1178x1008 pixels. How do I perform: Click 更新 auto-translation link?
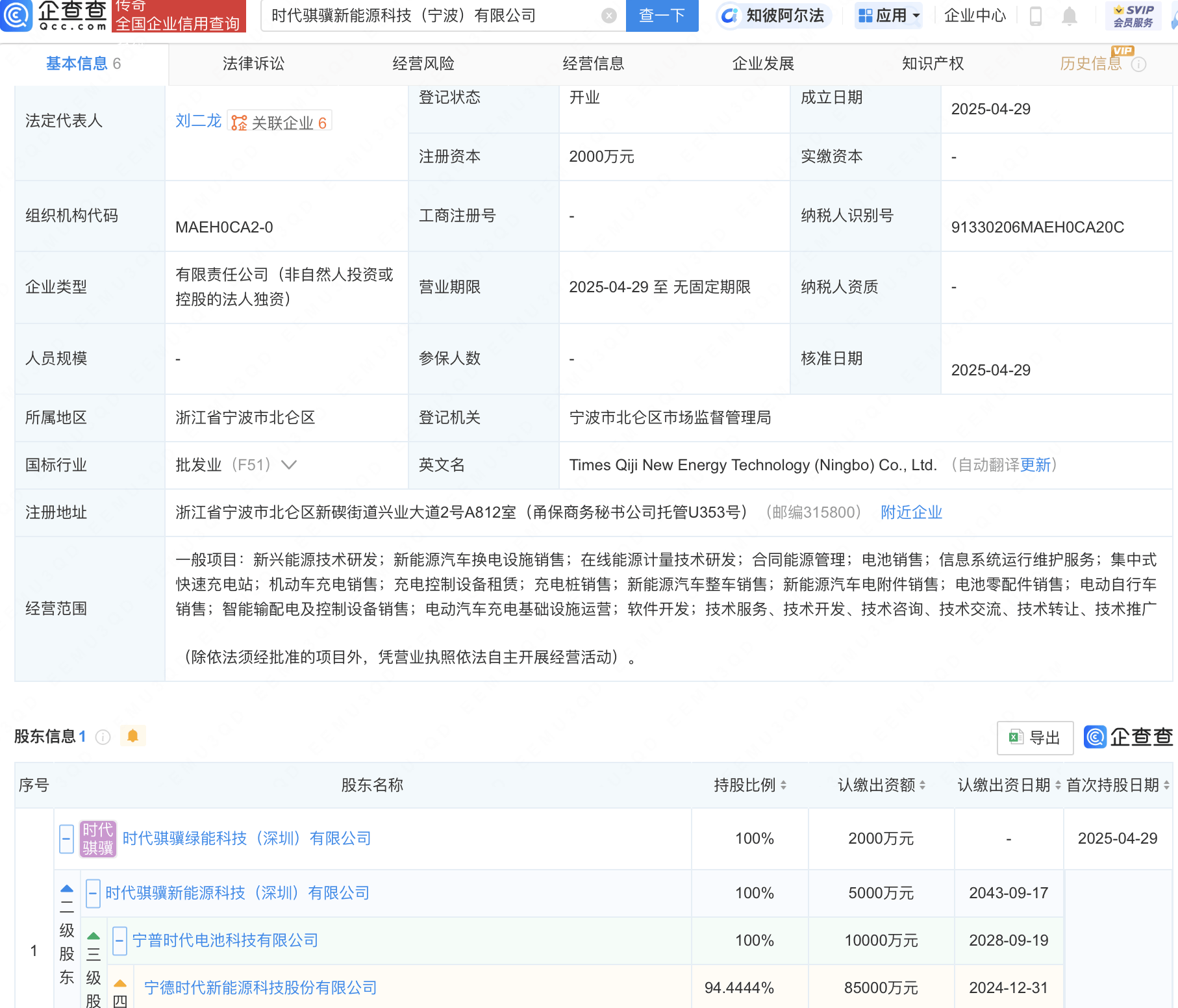point(1035,465)
